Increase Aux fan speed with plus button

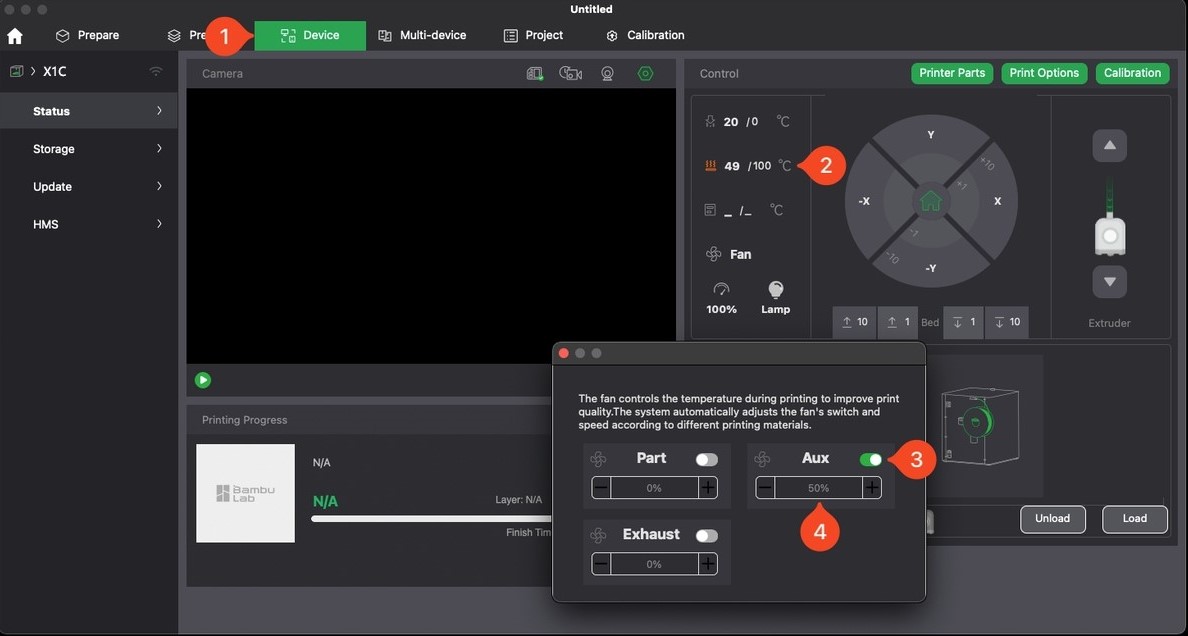[872, 488]
